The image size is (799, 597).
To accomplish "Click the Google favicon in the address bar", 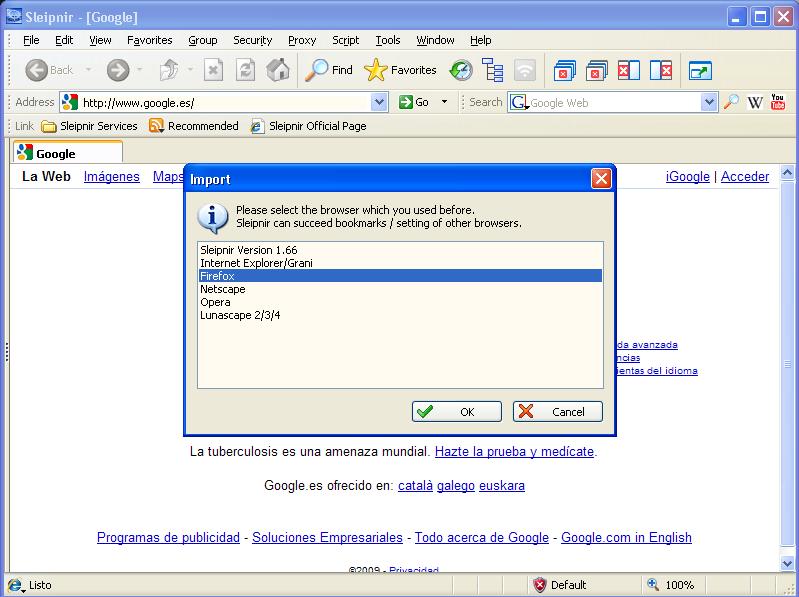I will point(70,102).
